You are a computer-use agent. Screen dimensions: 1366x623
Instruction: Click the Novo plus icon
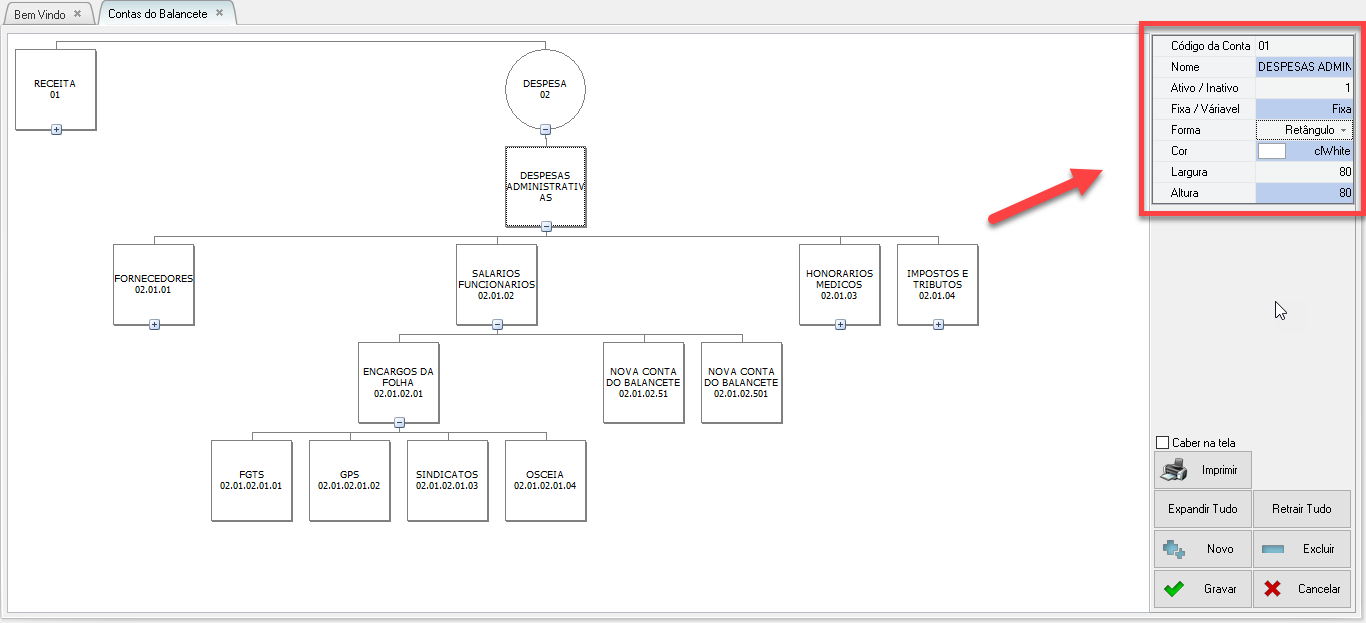[1174, 549]
